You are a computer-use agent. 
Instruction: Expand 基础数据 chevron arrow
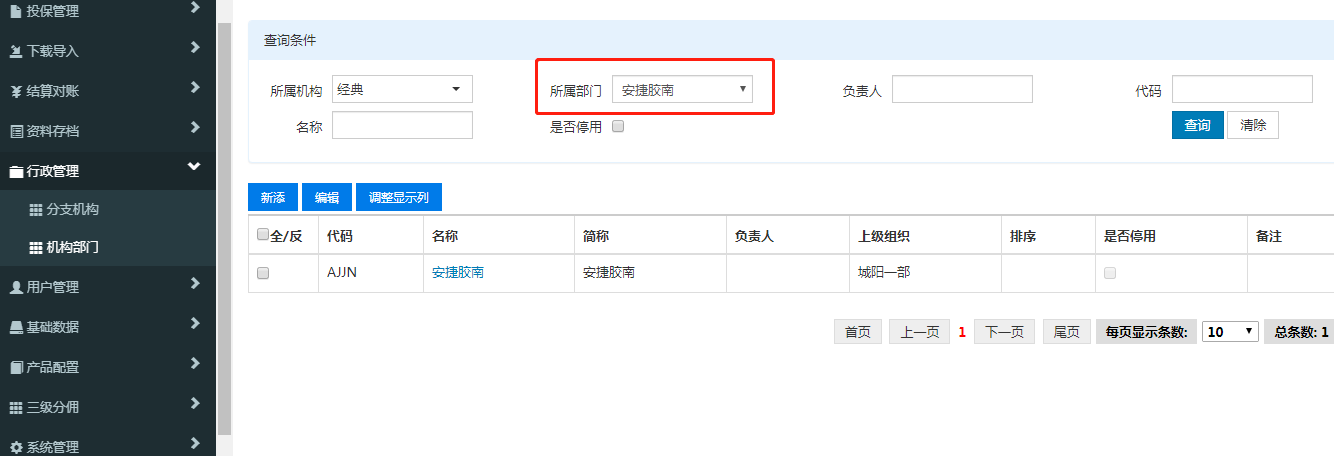[195, 324]
